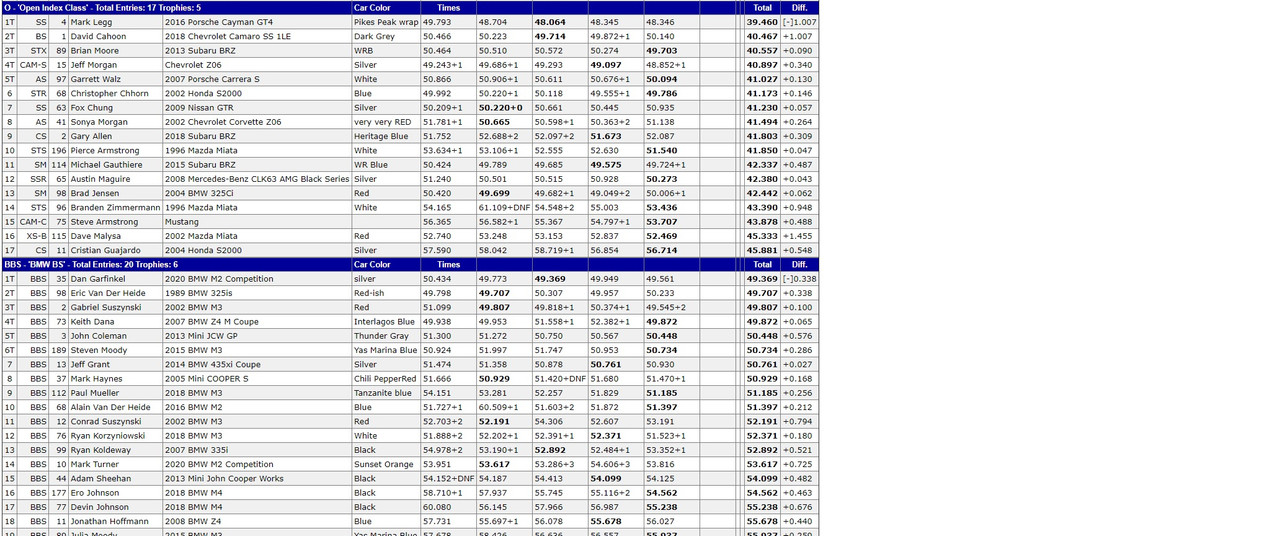Viewport: 1280px width, 536px height.
Task: Select total time 40.467
Action: click(762, 36)
